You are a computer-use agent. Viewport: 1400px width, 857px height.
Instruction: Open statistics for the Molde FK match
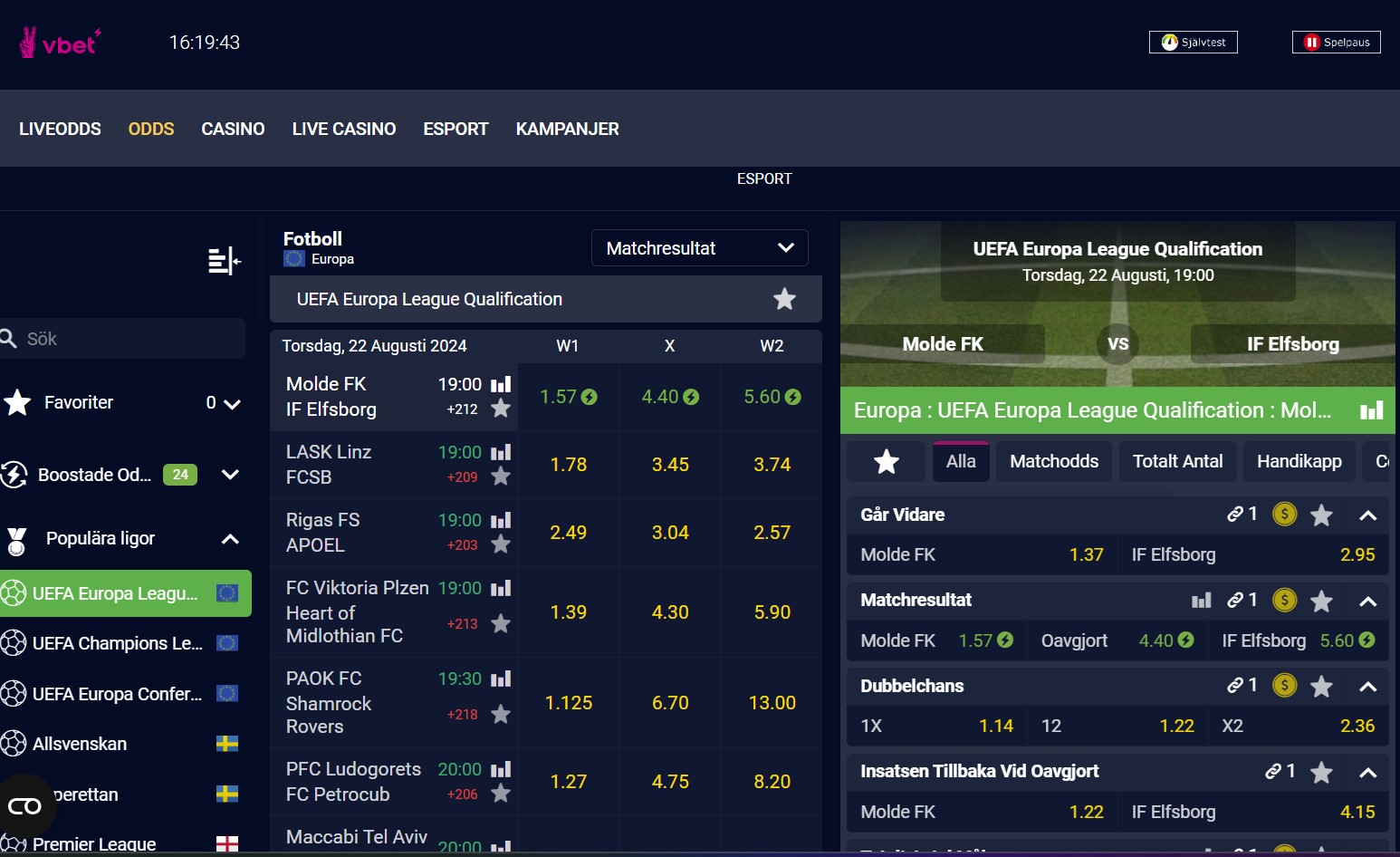coord(502,384)
